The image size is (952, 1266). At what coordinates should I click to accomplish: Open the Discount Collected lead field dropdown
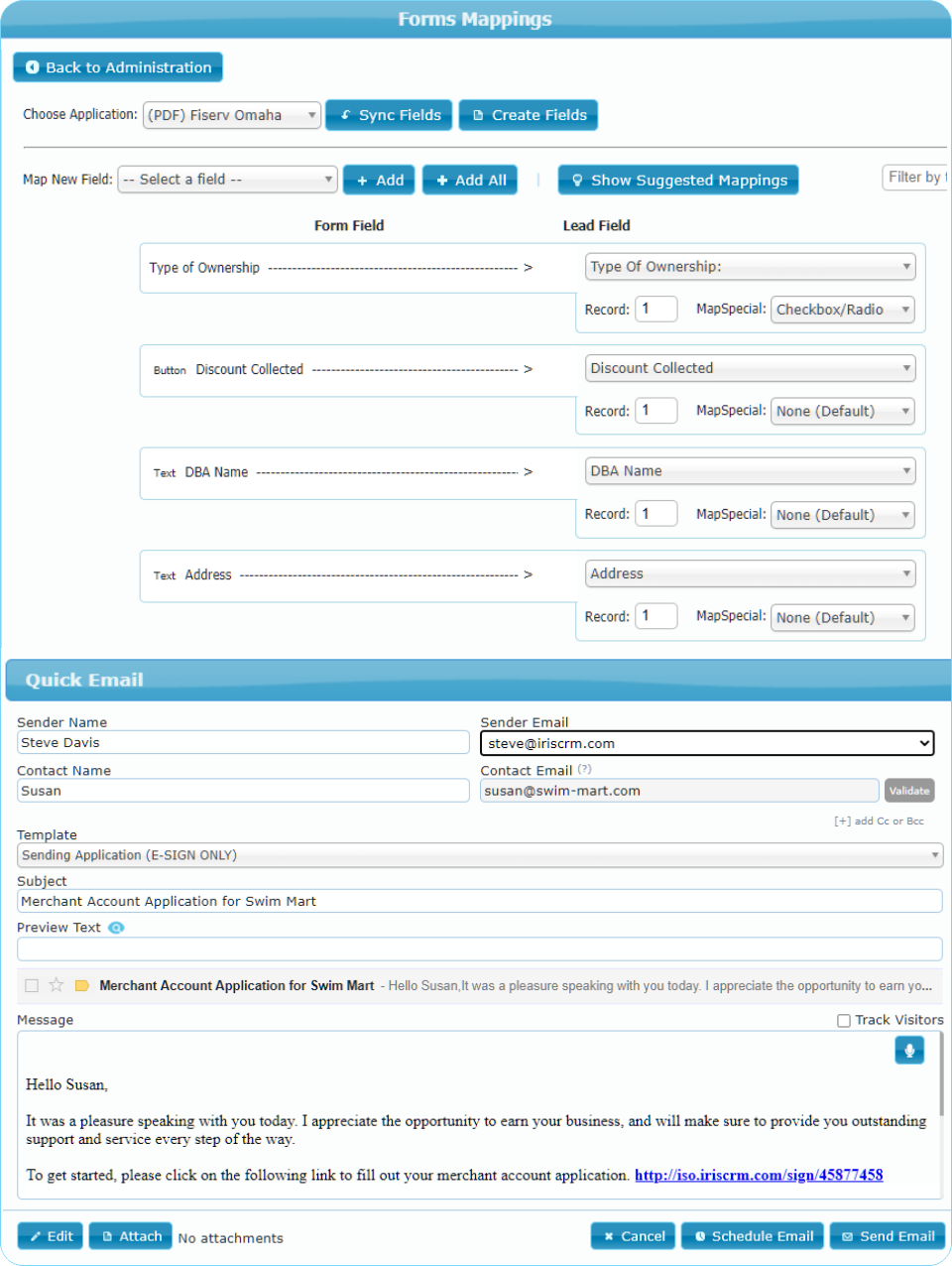pos(751,368)
